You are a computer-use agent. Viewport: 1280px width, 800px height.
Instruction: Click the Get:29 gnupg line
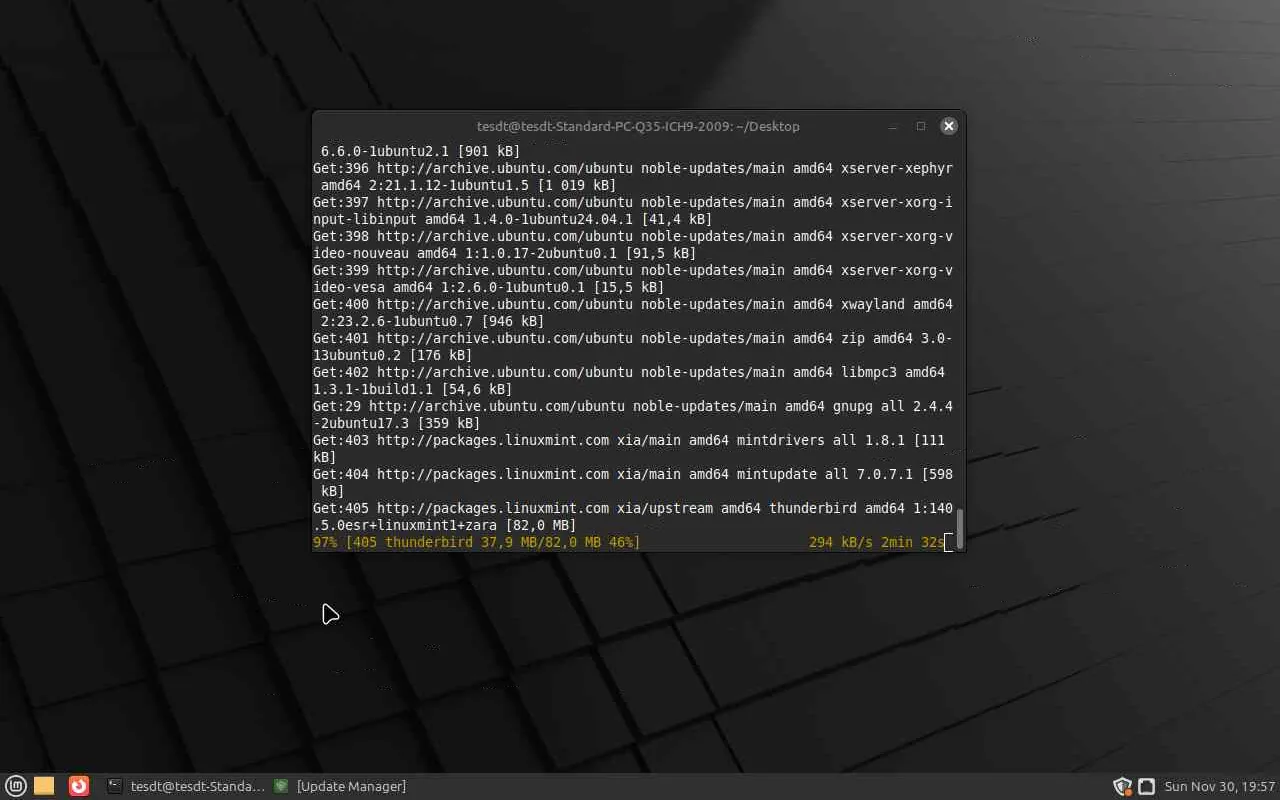coord(633,415)
